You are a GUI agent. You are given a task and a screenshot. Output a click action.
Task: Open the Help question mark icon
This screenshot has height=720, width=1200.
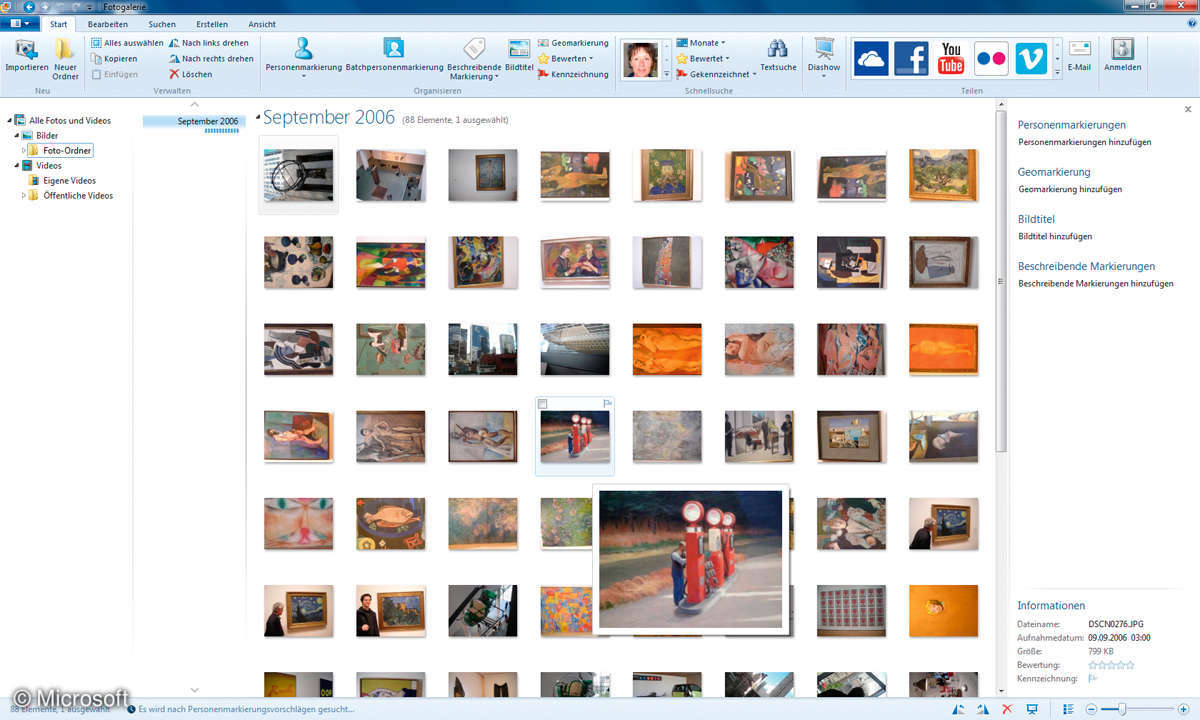click(x=1192, y=23)
